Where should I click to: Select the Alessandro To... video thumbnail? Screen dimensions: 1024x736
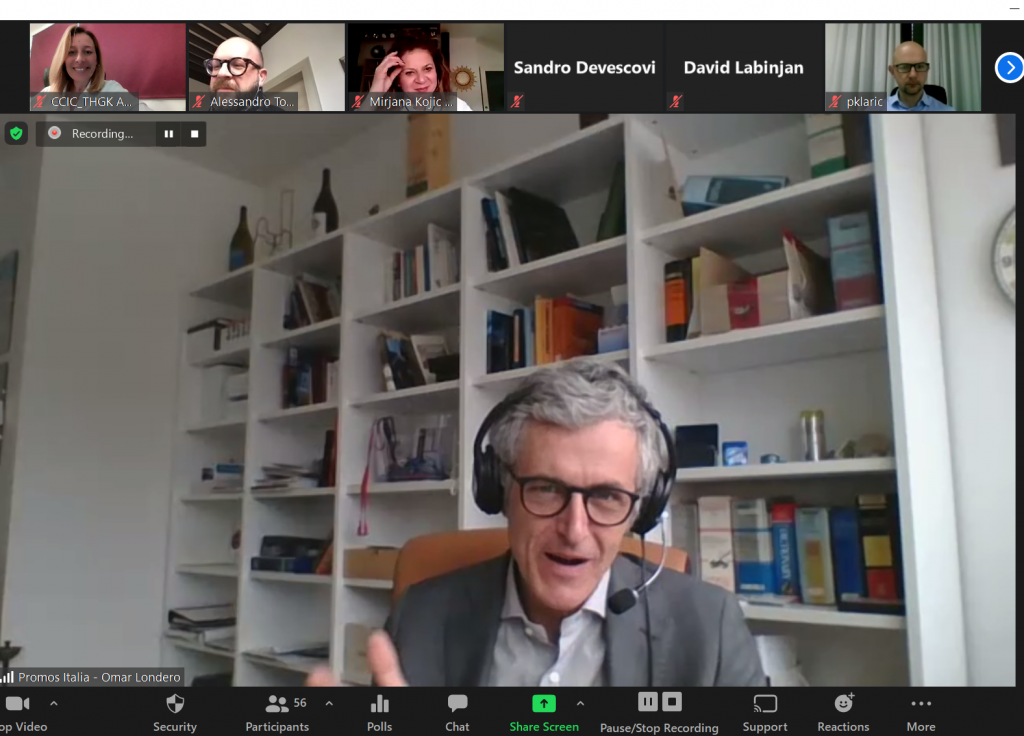tap(266, 67)
